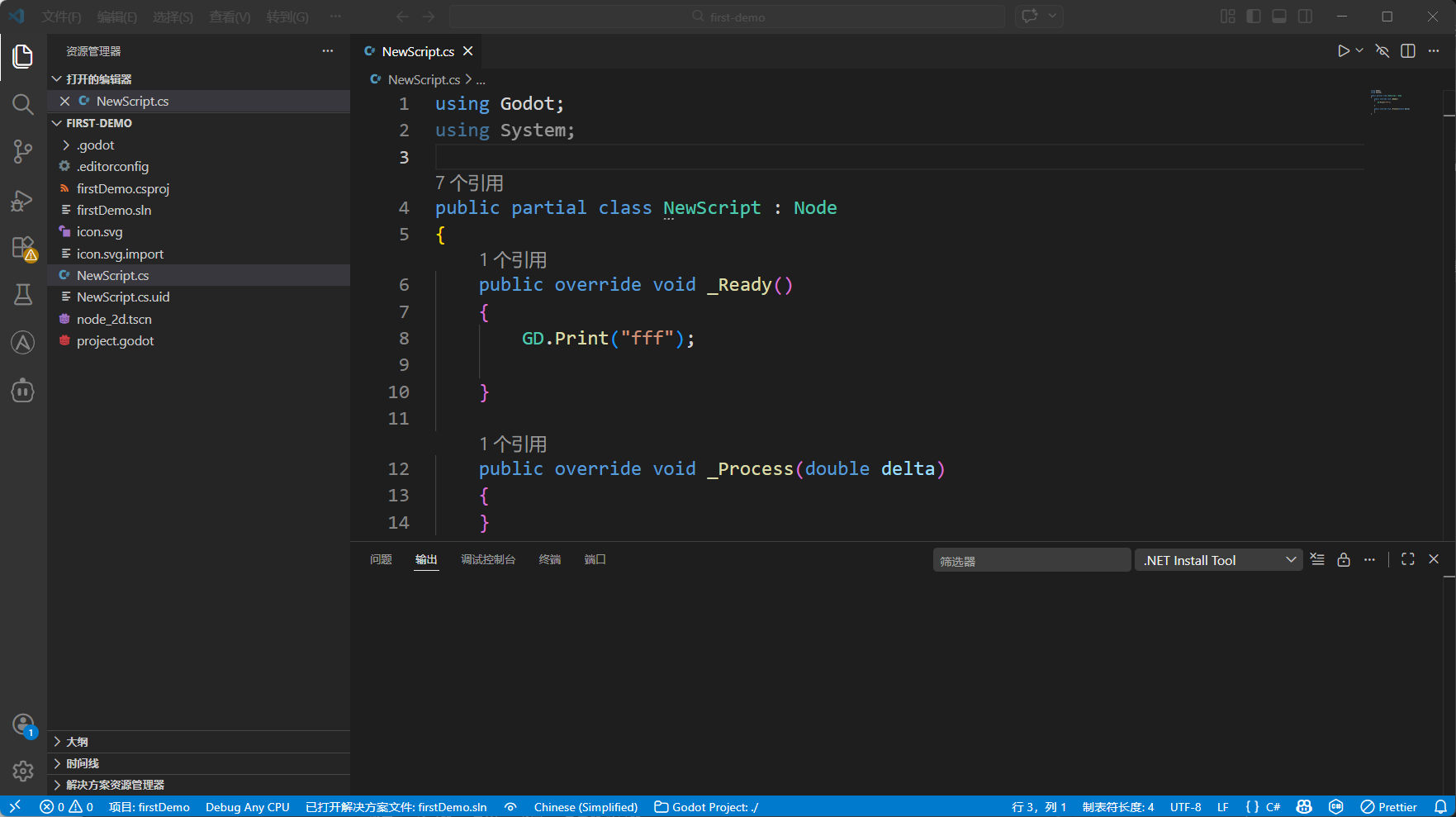Open the File (文件) menu
1456x817 pixels.
click(61, 17)
